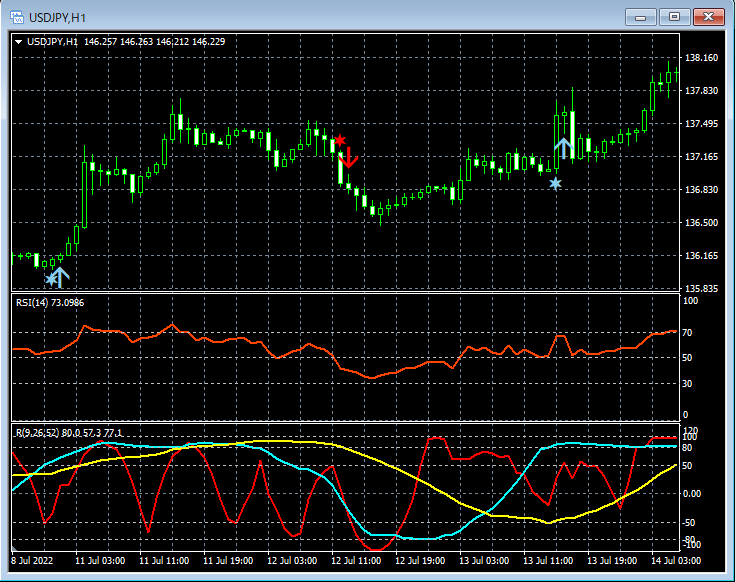The height and width of the screenshot is (582, 736).
Task: Click the 138.160 price scale label
Action: pyautogui.click(x=701, y=58)
